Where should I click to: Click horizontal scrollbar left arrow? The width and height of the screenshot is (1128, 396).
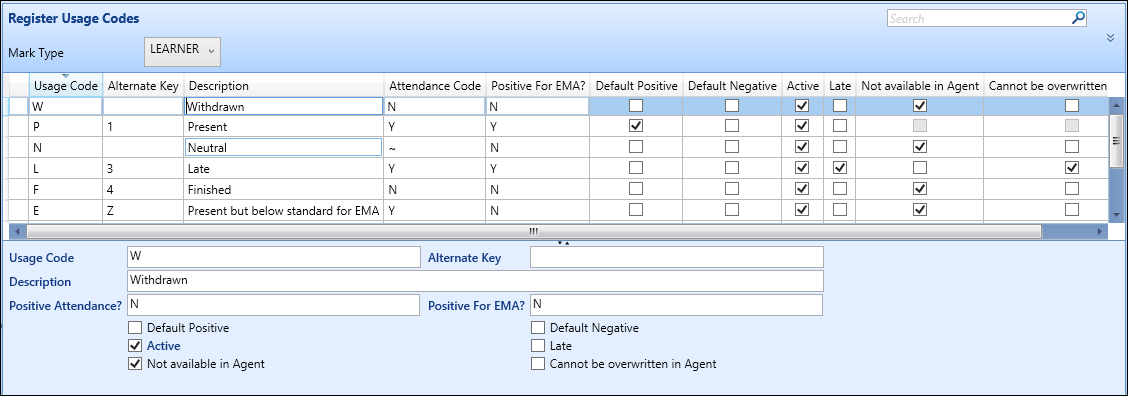(18, 232)
